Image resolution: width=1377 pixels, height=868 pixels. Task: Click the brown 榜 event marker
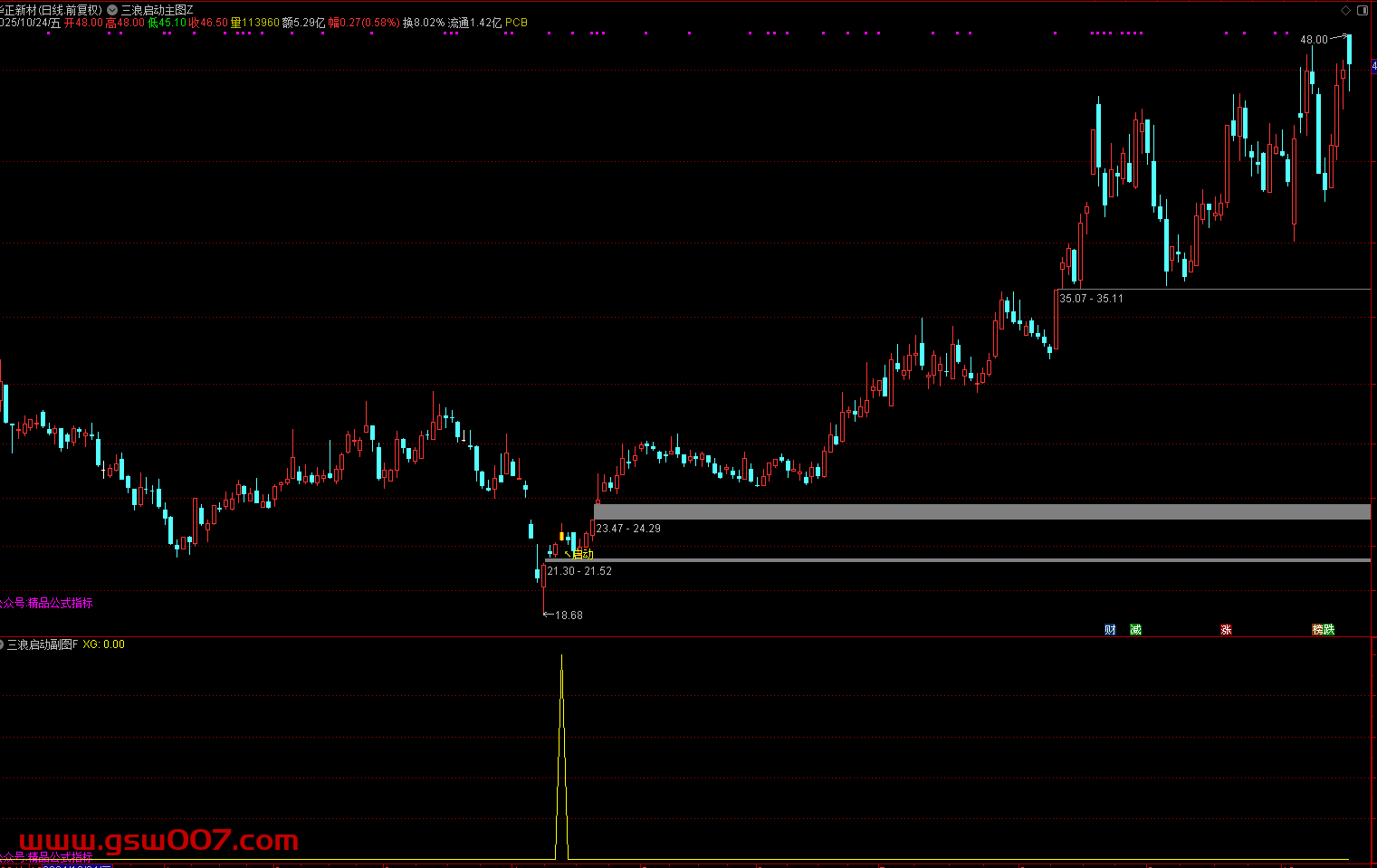1318,630
